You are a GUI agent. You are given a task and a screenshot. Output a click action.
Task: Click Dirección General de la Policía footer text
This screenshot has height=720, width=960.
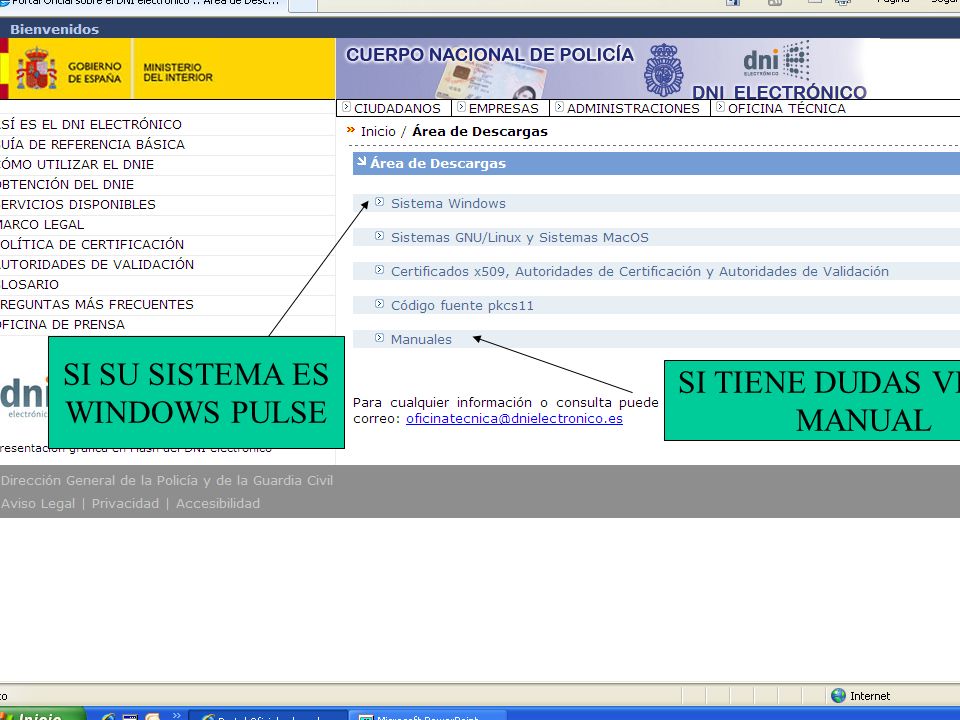coord(167,481)
